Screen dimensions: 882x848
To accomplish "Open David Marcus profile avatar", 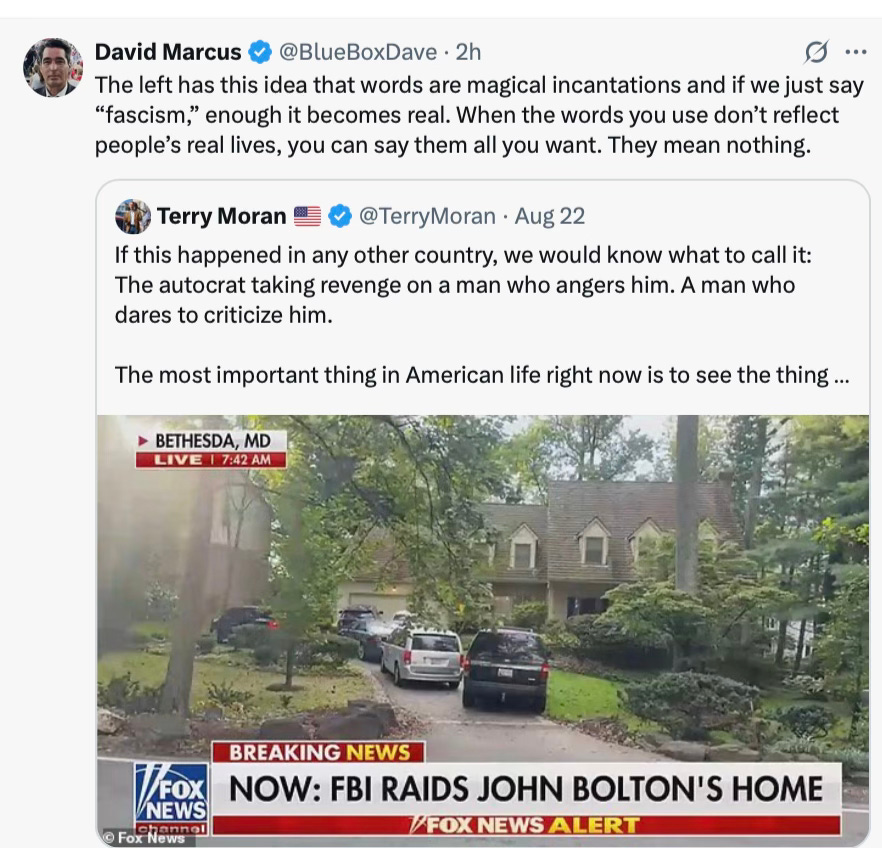I will point(53,67).
